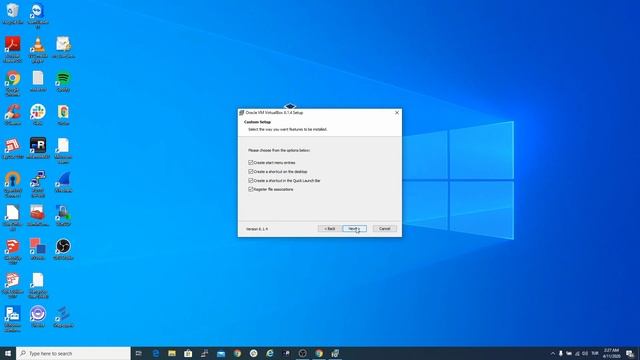Select the TeamViewer desktop icon
The height and width of the screenshot is (360, 640).
38,16
